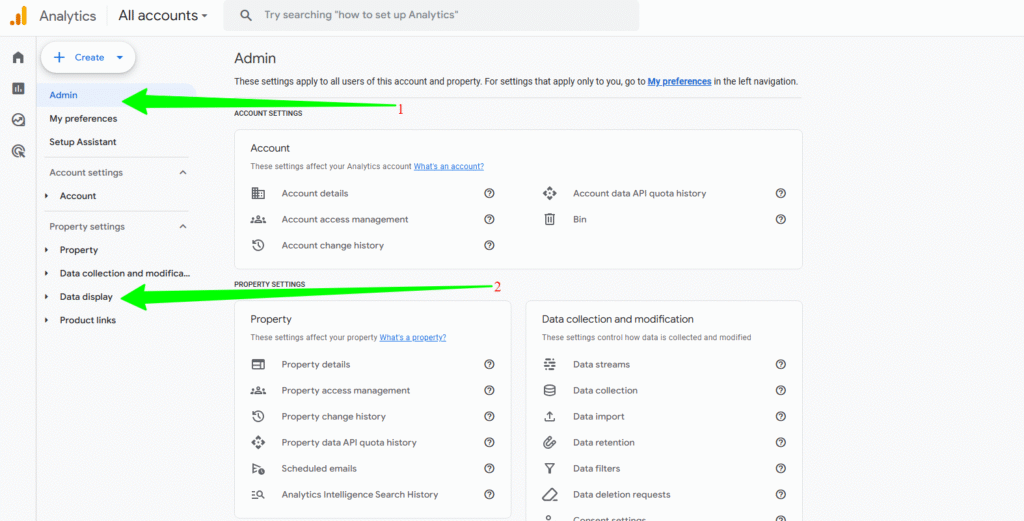The height and width of the screenshot is (521, 1024).
Task: Click the Data import upload icon
Action: pos(549,417)
